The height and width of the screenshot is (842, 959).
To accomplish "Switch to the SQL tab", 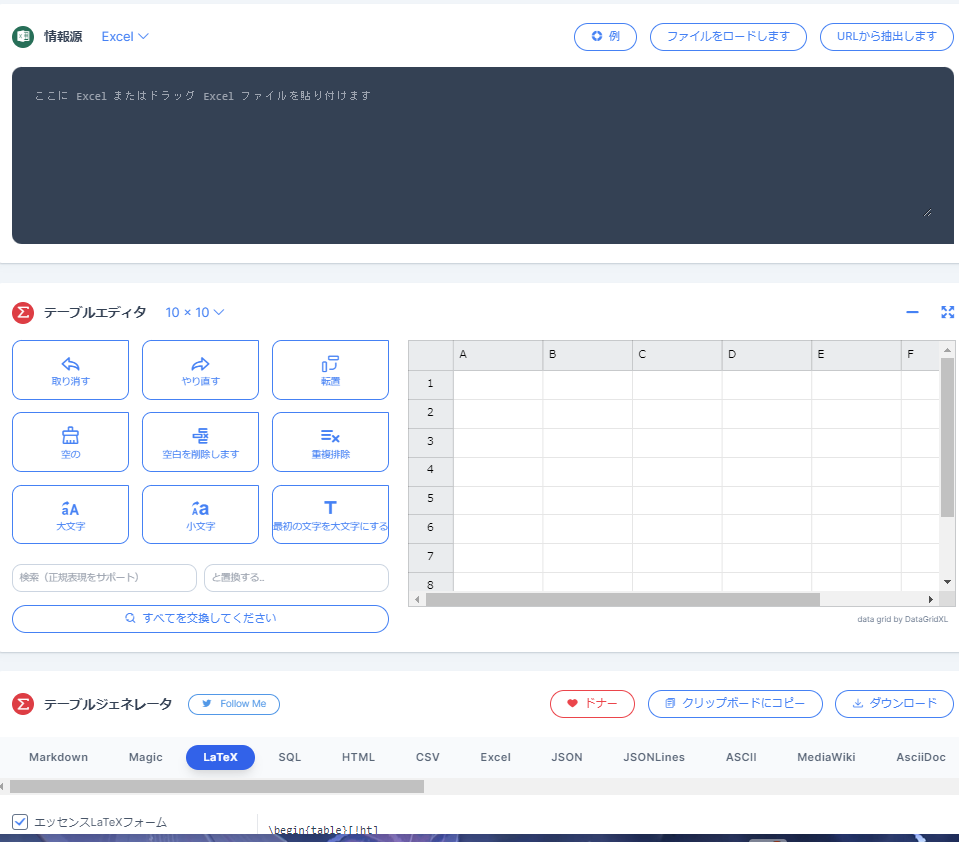I will 290,757.
